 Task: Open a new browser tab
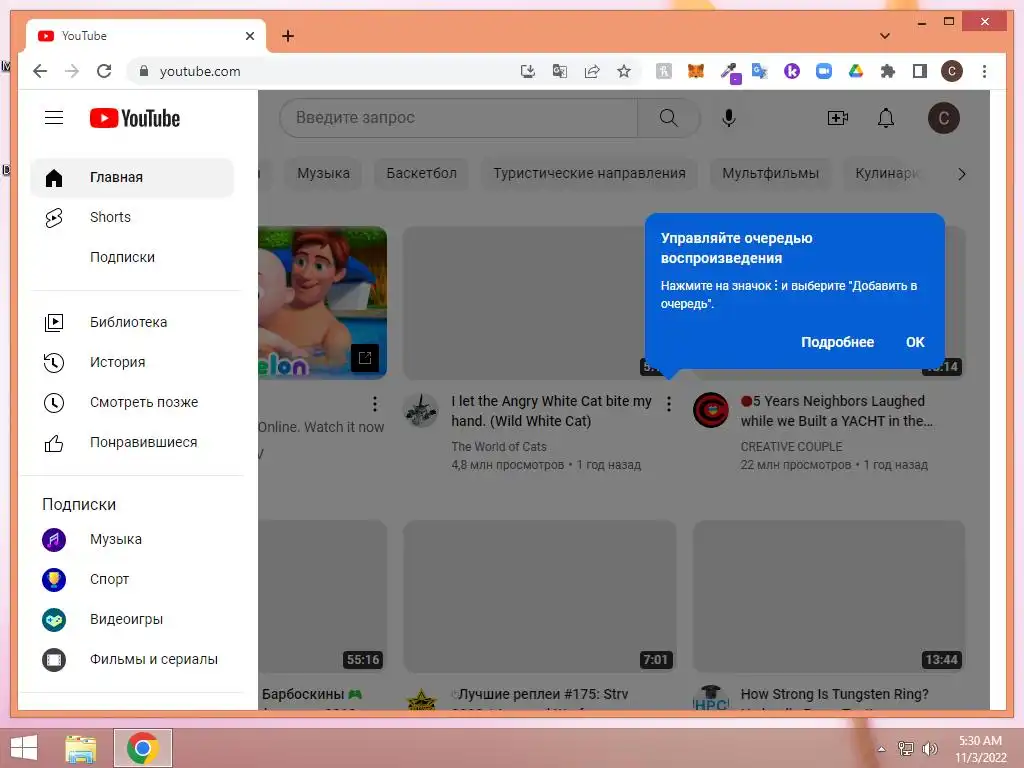tap(288, 36)
